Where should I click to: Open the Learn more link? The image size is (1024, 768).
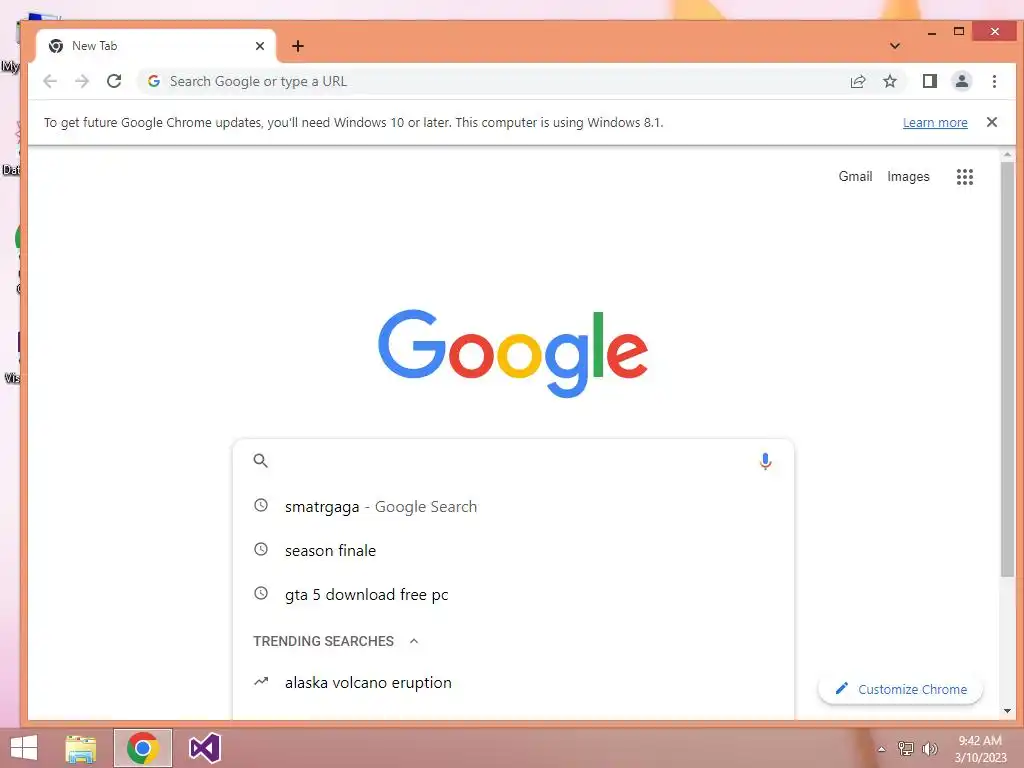coord(935,122)
